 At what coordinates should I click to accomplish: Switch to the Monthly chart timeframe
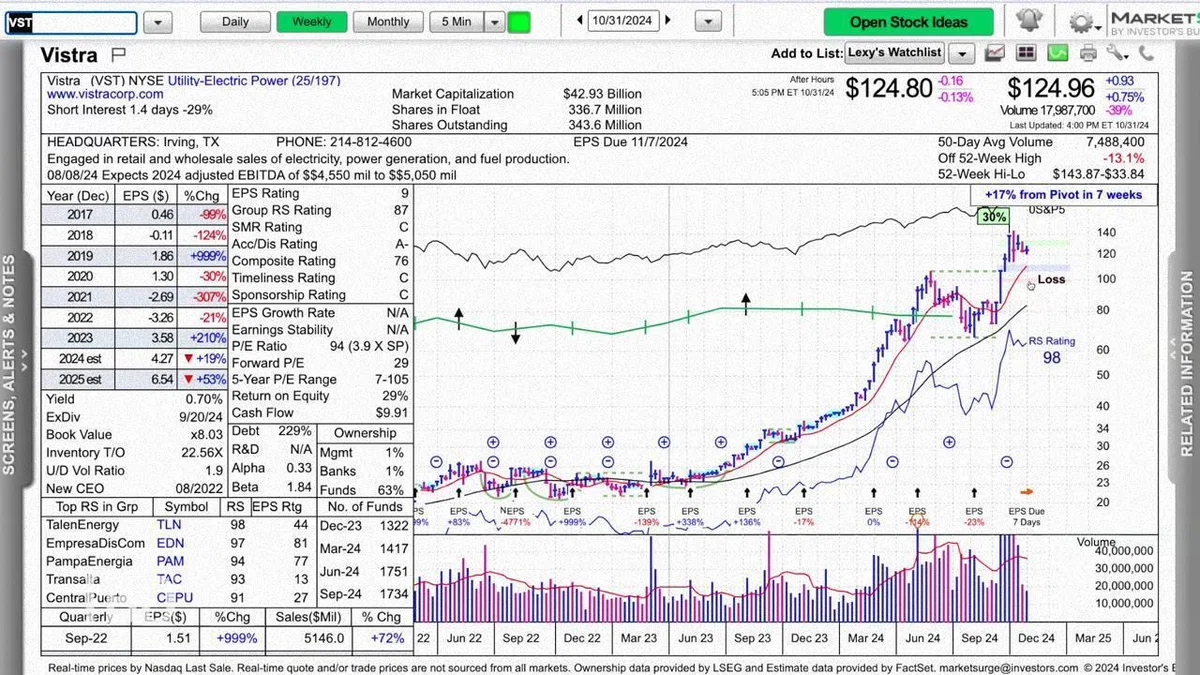pyautogui.click(x=388, y=21)
